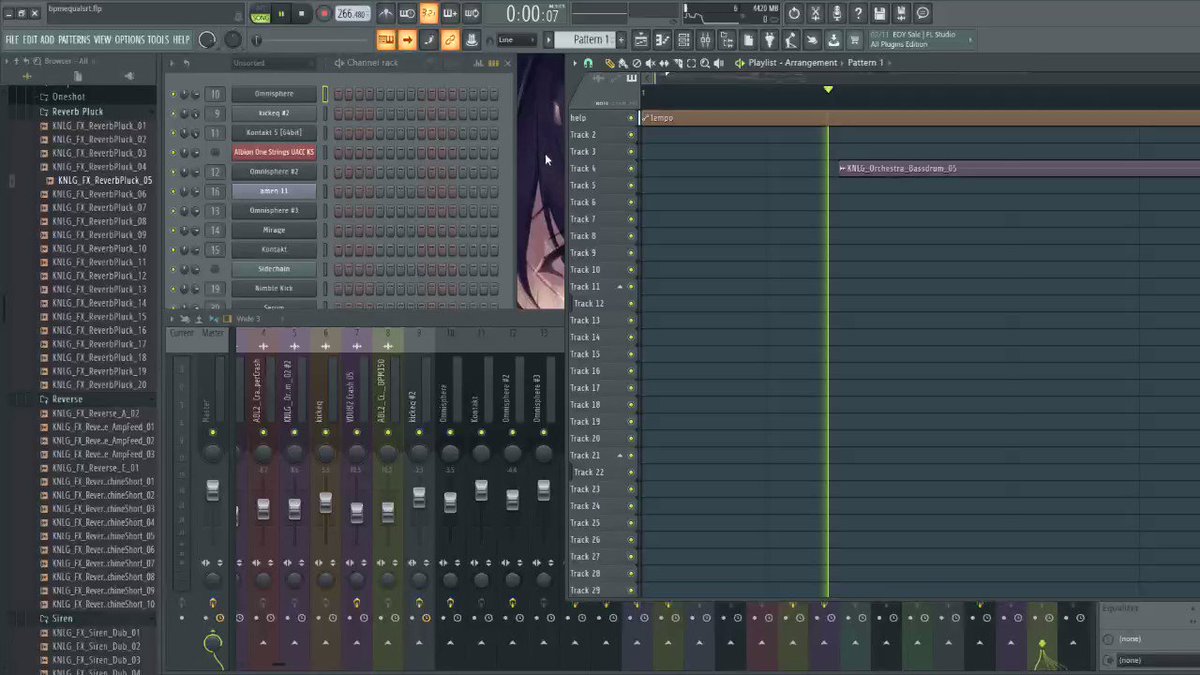Open the Piano roll view icon
This screenshot has width=1200, height=675.
point(662,39)
